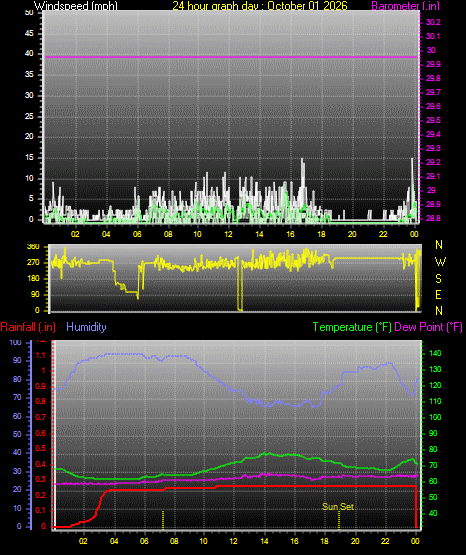The width and height of the screenshot is (466, 555).
Task: Click compass letter "E" beside wind direction graph
Action: coord(438,294)
